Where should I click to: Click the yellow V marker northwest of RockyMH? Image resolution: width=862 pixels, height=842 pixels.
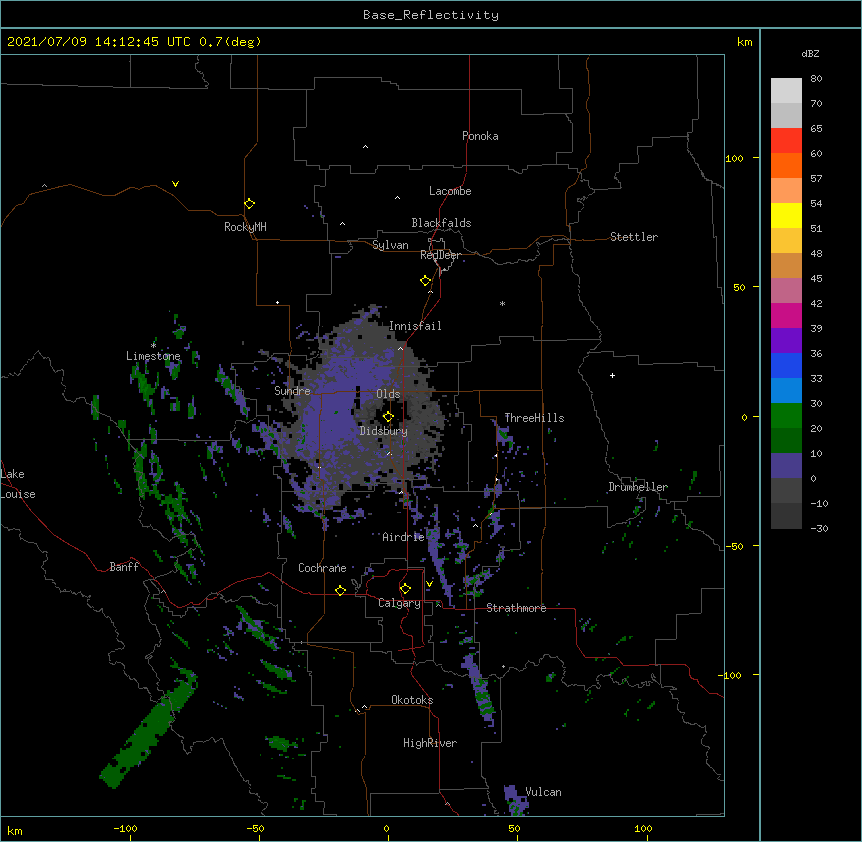(175, 184)
